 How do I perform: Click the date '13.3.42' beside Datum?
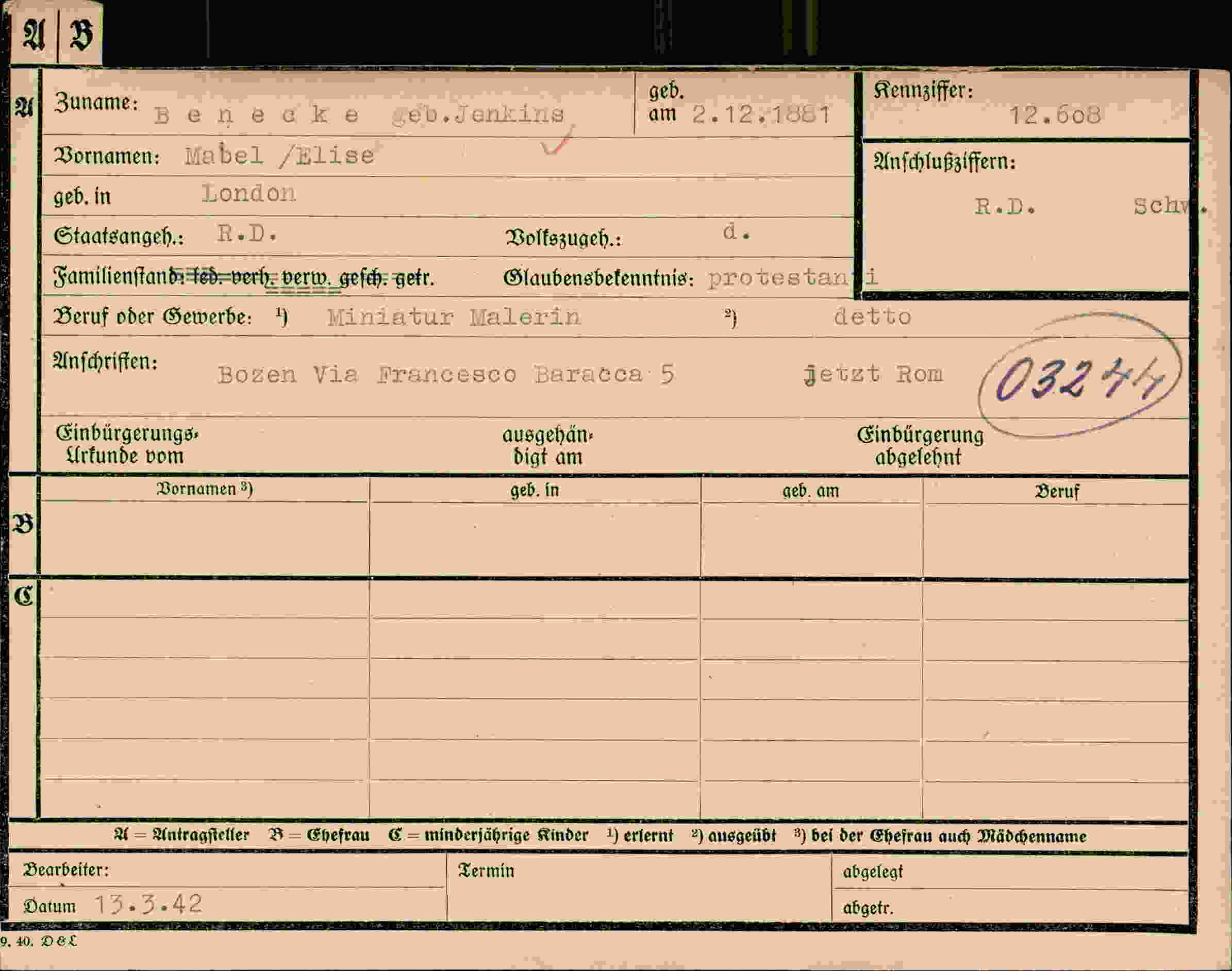point(148,904)
